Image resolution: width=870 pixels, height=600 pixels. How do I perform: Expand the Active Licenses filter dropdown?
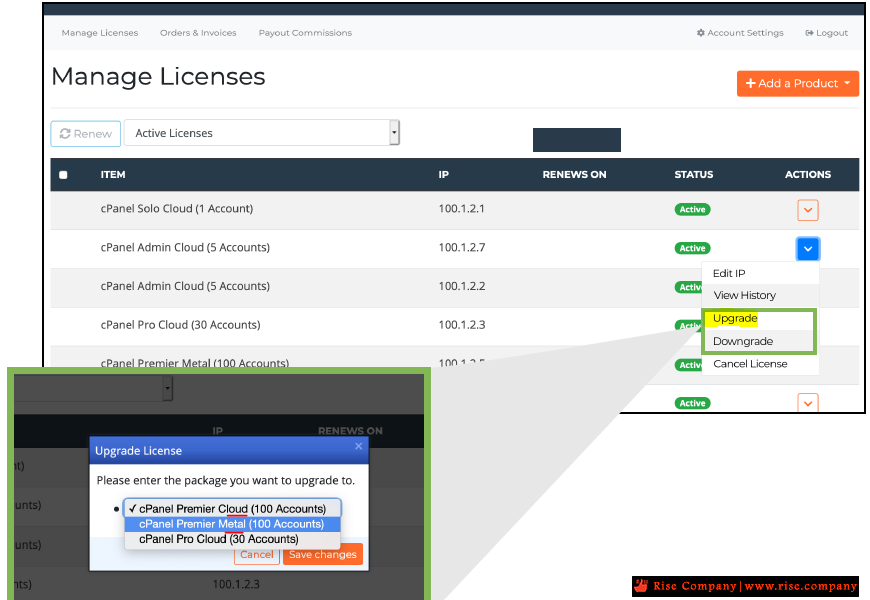point(262,133)
